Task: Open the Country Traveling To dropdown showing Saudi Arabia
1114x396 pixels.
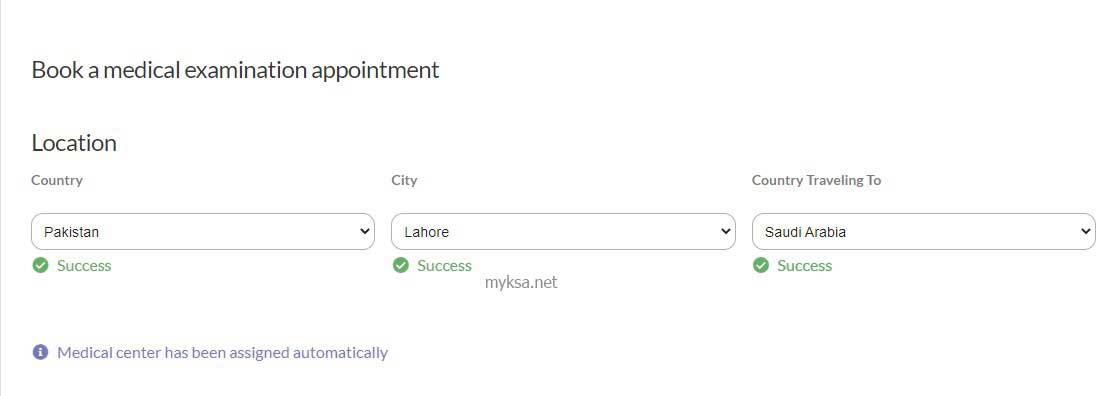Action: pyautogui.click(x=924, y=232)
